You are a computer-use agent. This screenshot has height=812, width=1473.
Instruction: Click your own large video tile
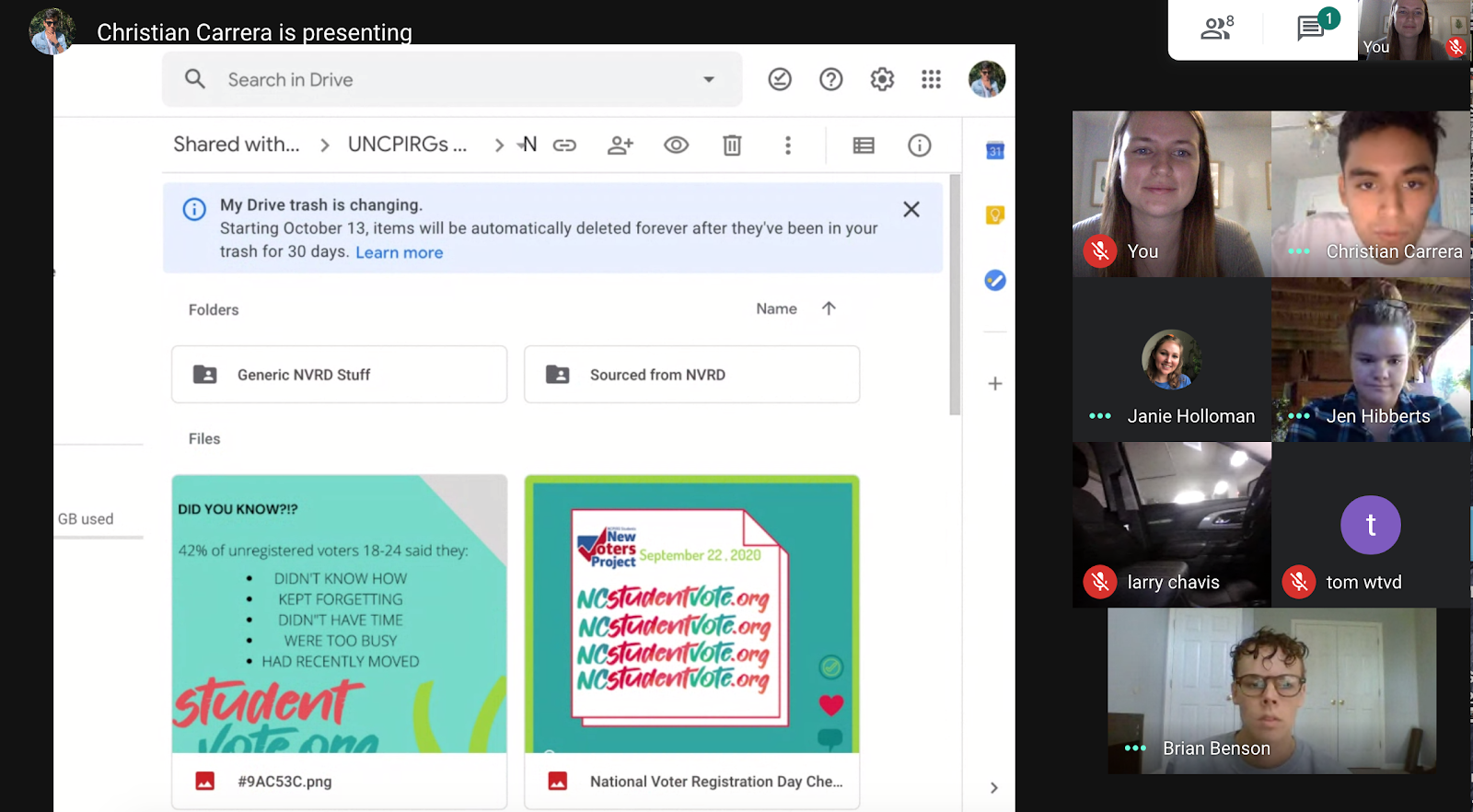1172,194
